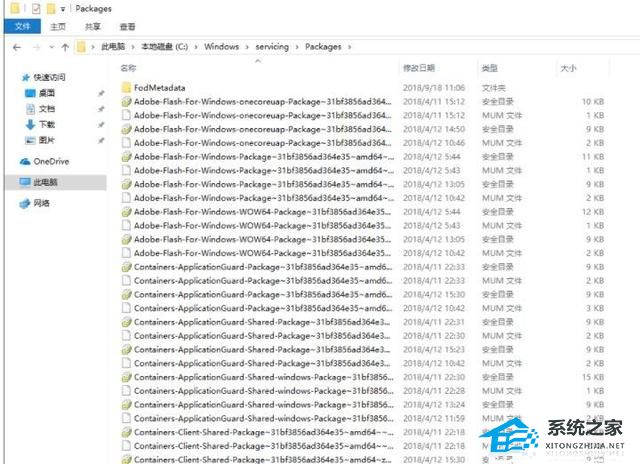Select the Adobe-Flash-For-Windows-Package name dated 2018/4/12 5:43
This screenshot has height=464, width=640.
point(264,171)
